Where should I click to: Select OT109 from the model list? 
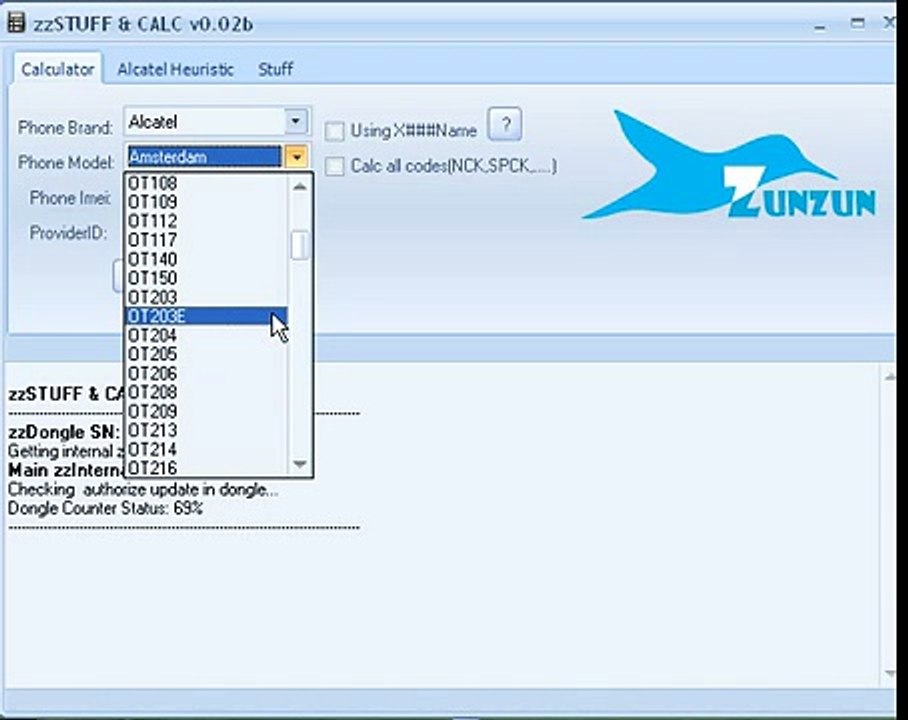206,202
